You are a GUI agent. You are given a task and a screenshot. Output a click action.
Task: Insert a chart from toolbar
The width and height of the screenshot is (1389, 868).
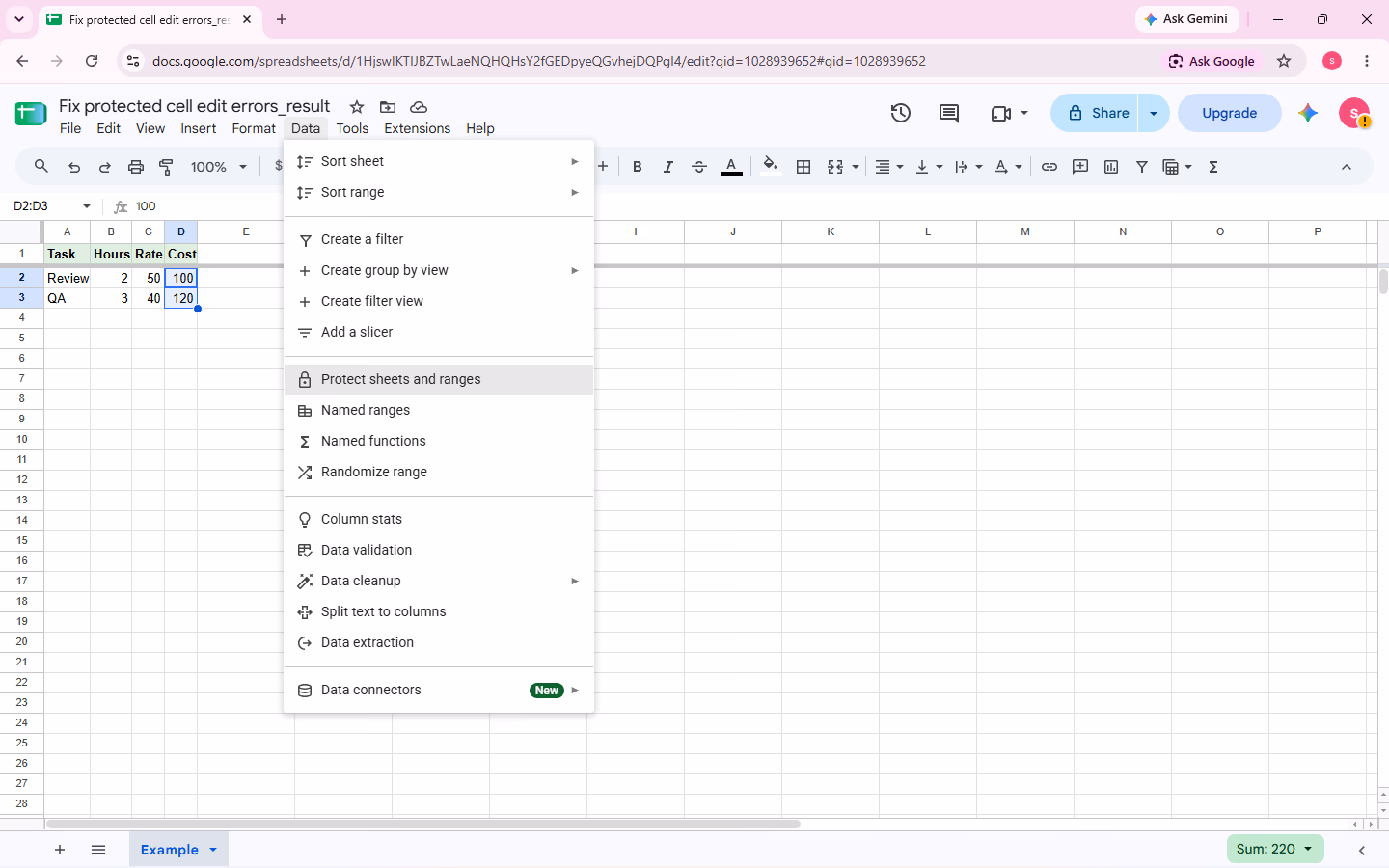1111,167
